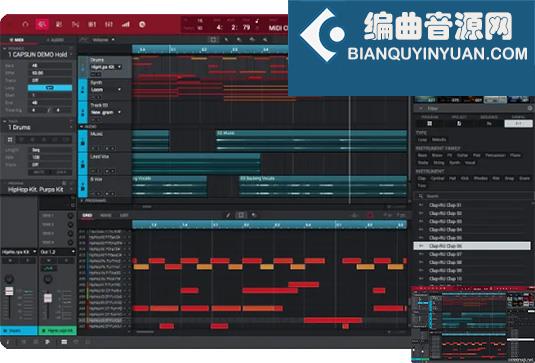Click the Send 1 knob in mixer
This screenshot has height=363, width=535.
tap(71, 216)
